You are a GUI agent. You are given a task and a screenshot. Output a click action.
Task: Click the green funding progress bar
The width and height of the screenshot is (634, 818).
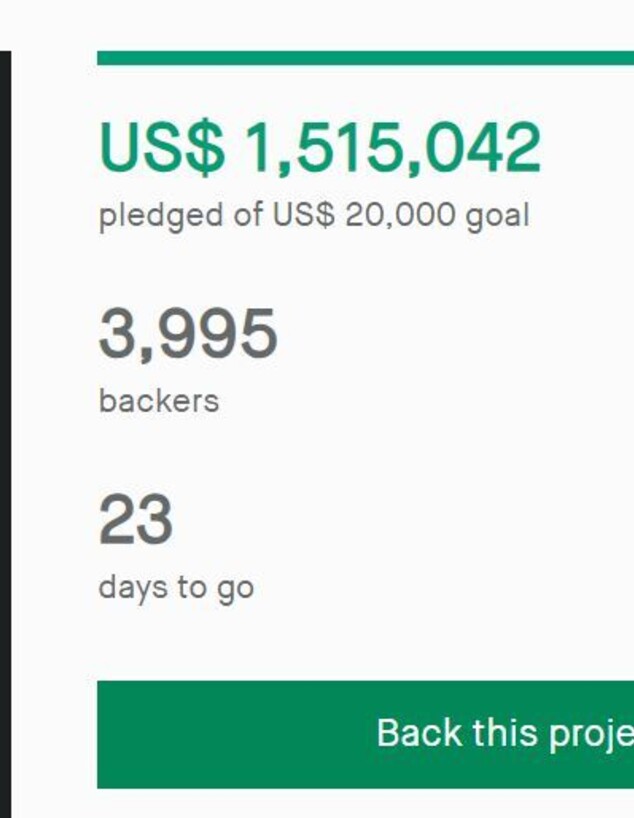pos(366,58)
